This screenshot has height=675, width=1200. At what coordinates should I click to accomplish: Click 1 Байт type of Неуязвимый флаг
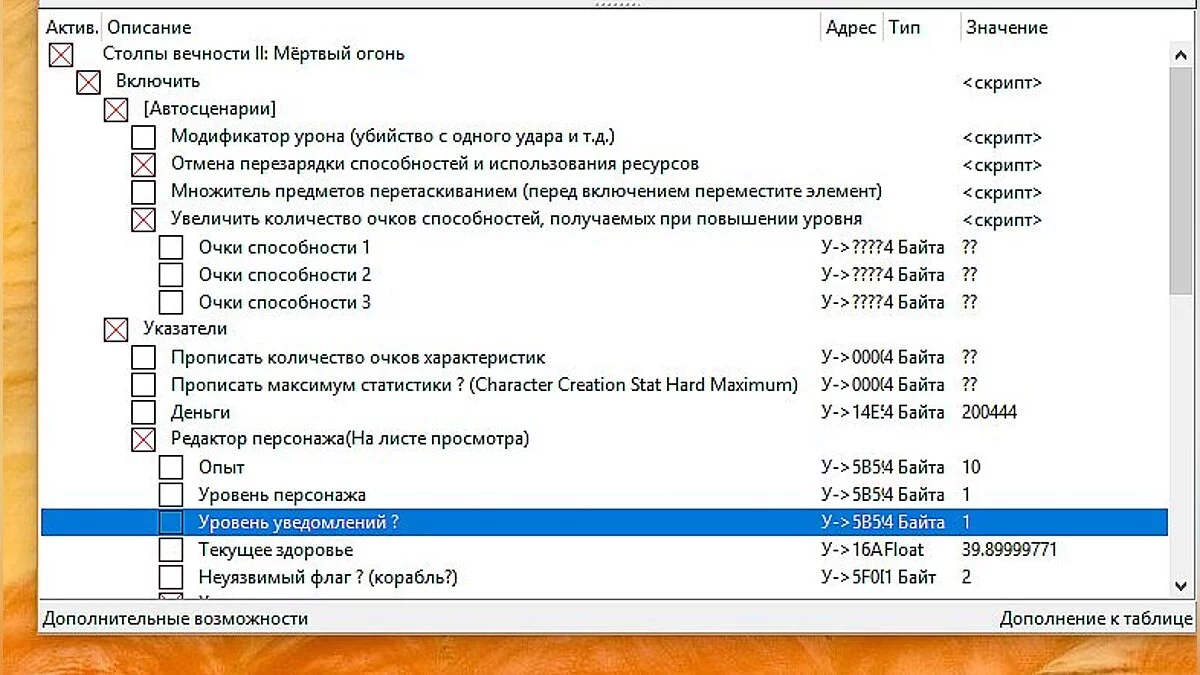(908, 577)
